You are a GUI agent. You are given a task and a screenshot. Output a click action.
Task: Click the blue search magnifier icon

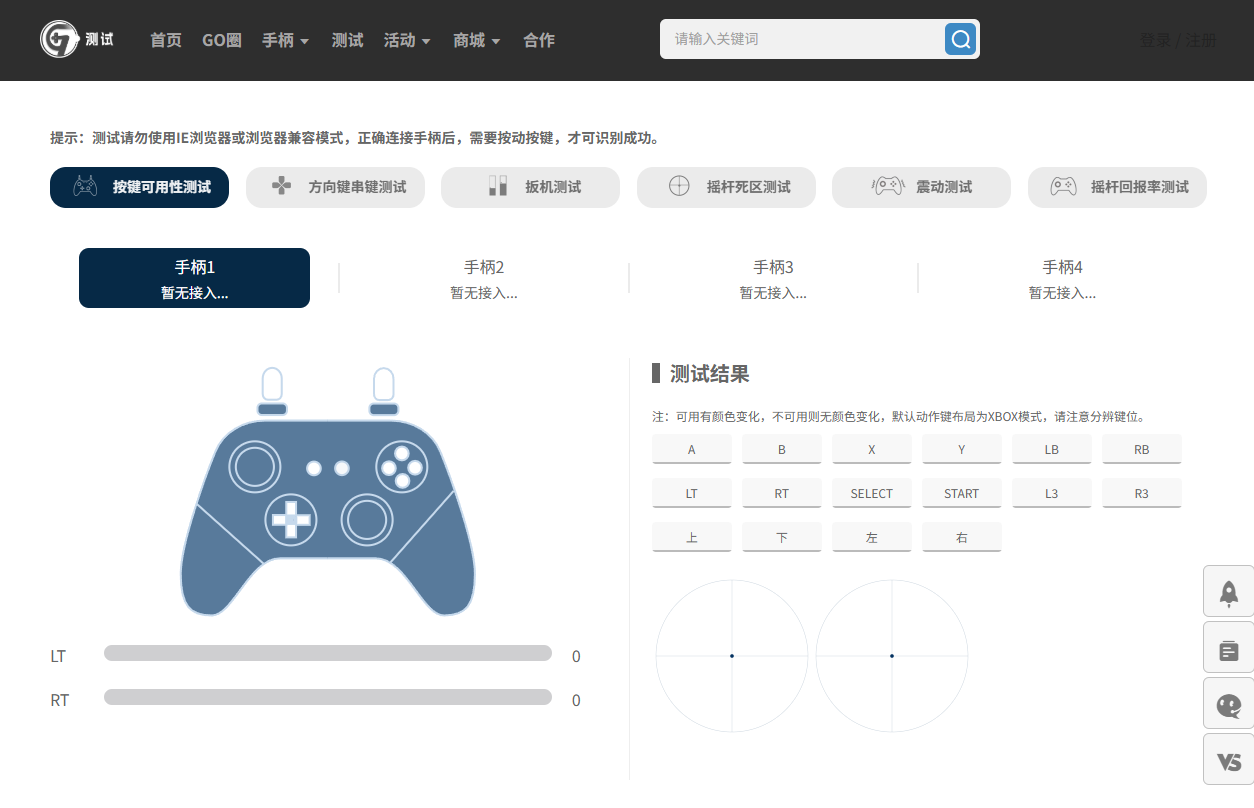coord(961,39)
